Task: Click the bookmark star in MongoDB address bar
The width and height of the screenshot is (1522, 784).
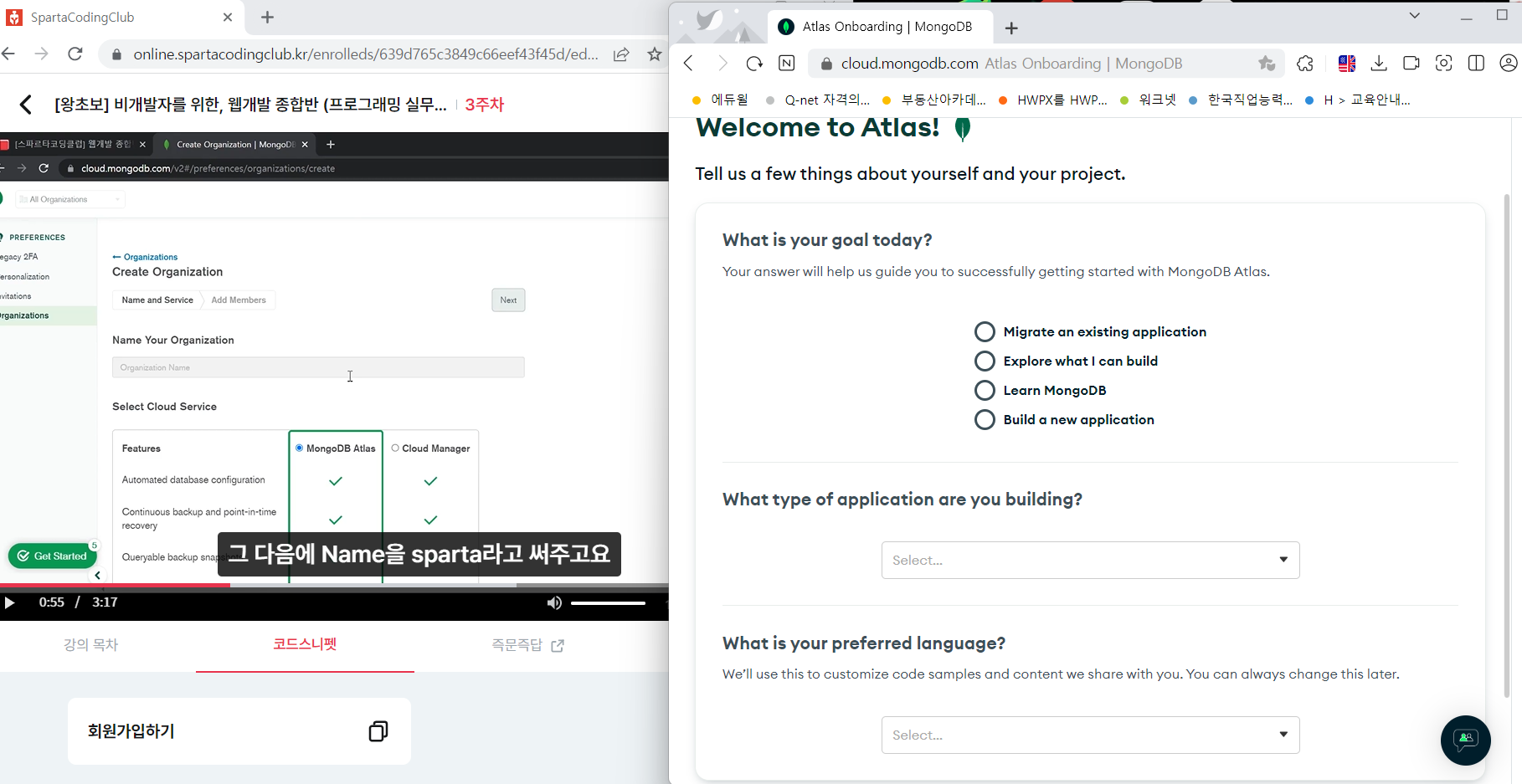Action: pyautogui.click(x=1267, y=64)
